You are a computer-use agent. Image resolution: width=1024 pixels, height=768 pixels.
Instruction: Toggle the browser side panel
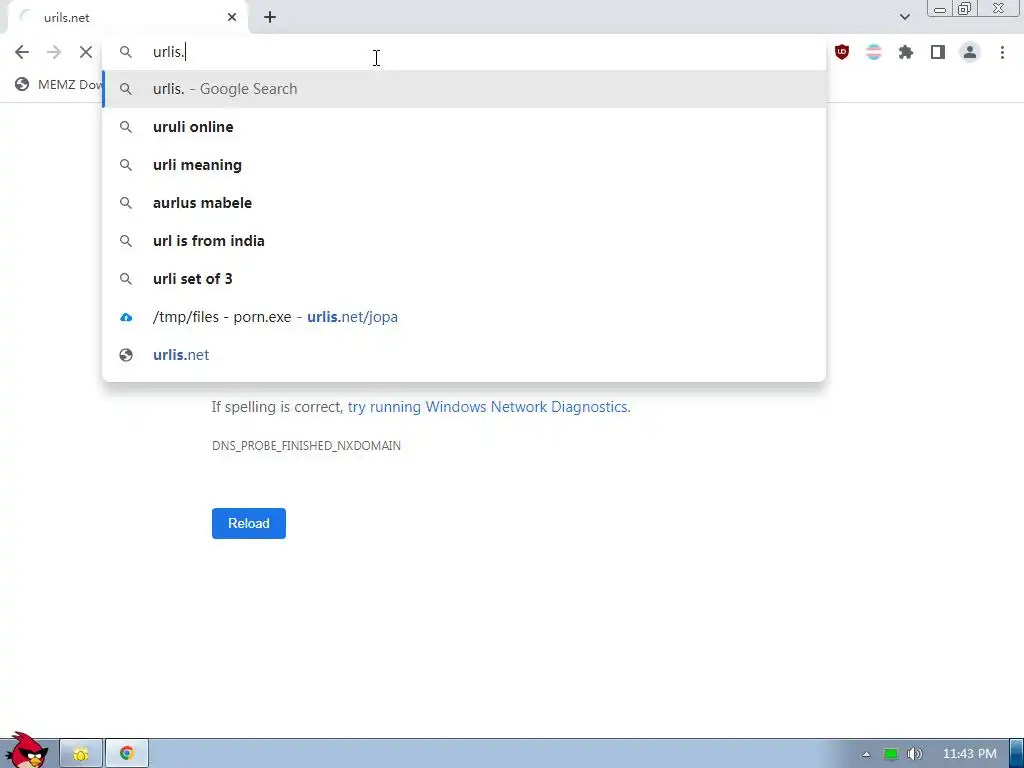(938, 52)
